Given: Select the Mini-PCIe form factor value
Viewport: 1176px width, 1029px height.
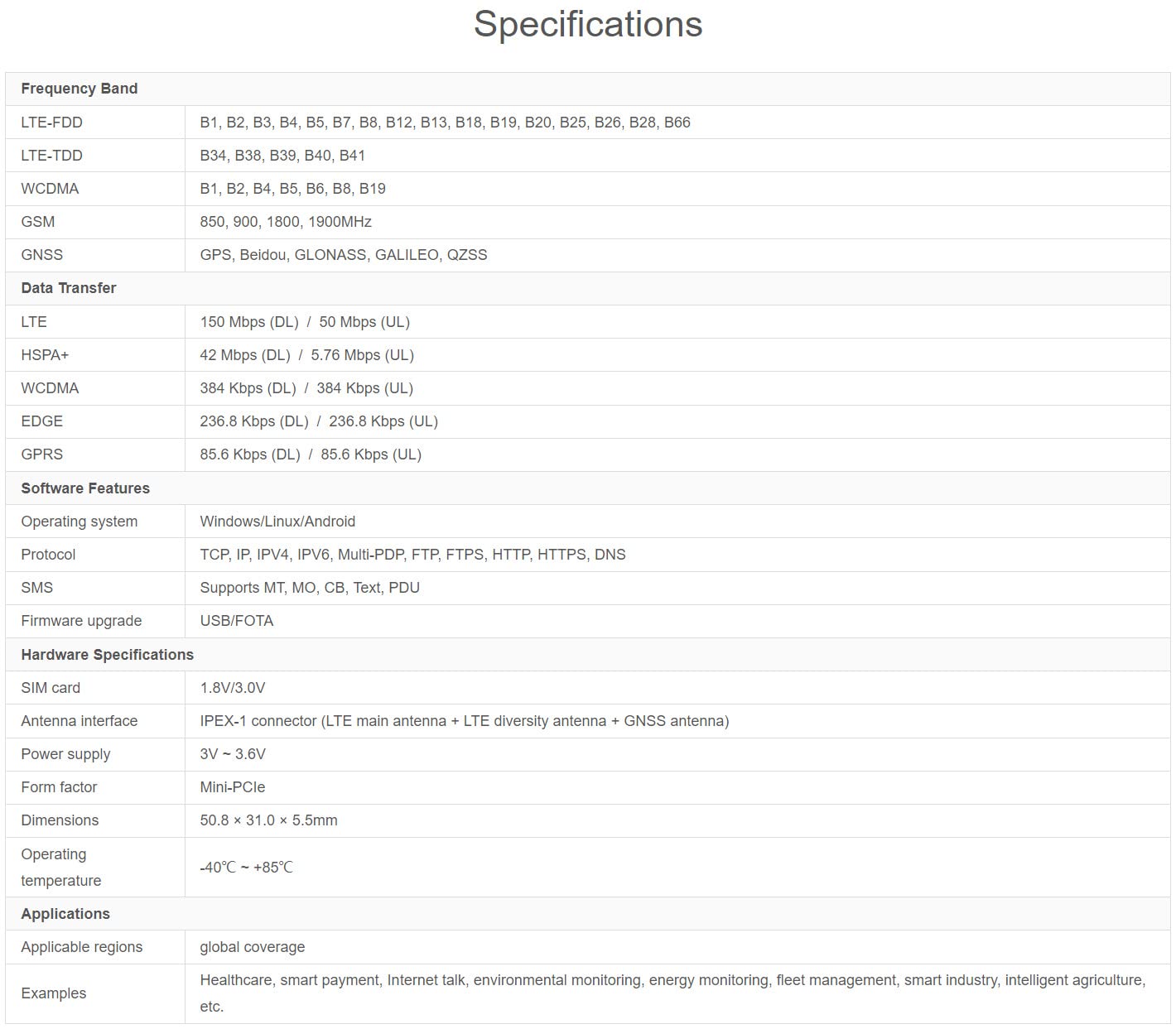Looking at the screenshot, I should [x=233, y=787].
